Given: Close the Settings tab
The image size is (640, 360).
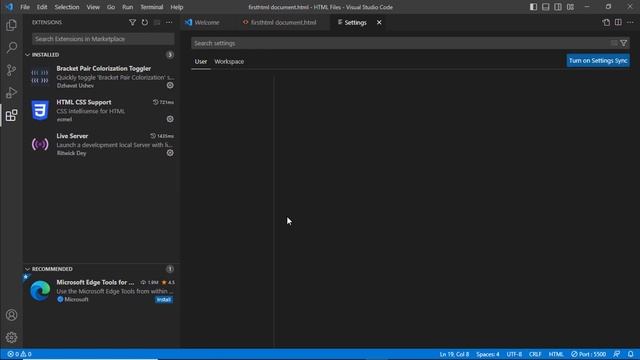Looking at the screenshot, I should 379,22.
